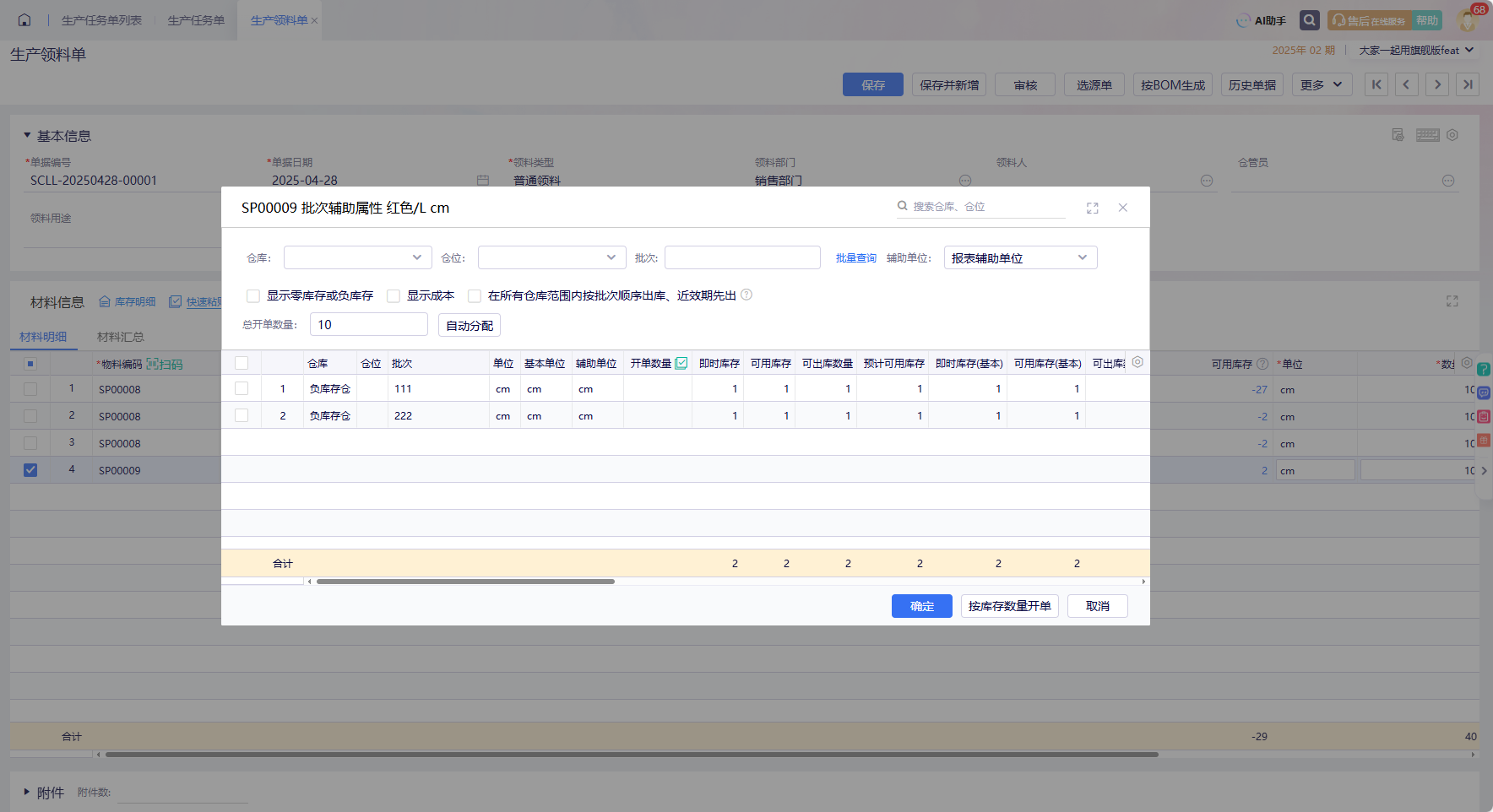Click basic info settings gear icon
The image size is (1493, 812).
(1452, 135)
